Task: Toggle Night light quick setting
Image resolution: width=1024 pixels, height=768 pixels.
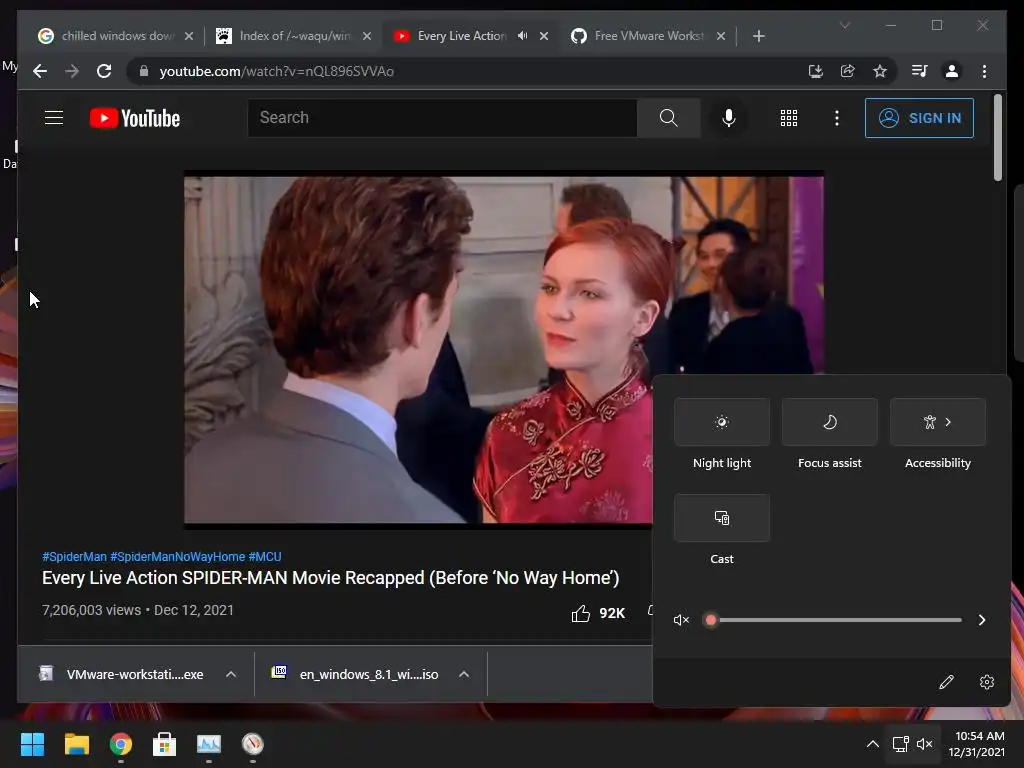Action: pos(722,422)
